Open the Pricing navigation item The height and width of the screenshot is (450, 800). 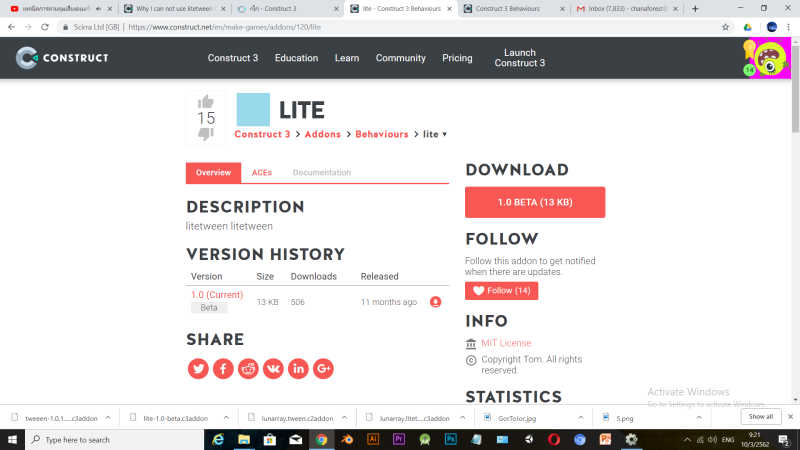pos(457,58)
